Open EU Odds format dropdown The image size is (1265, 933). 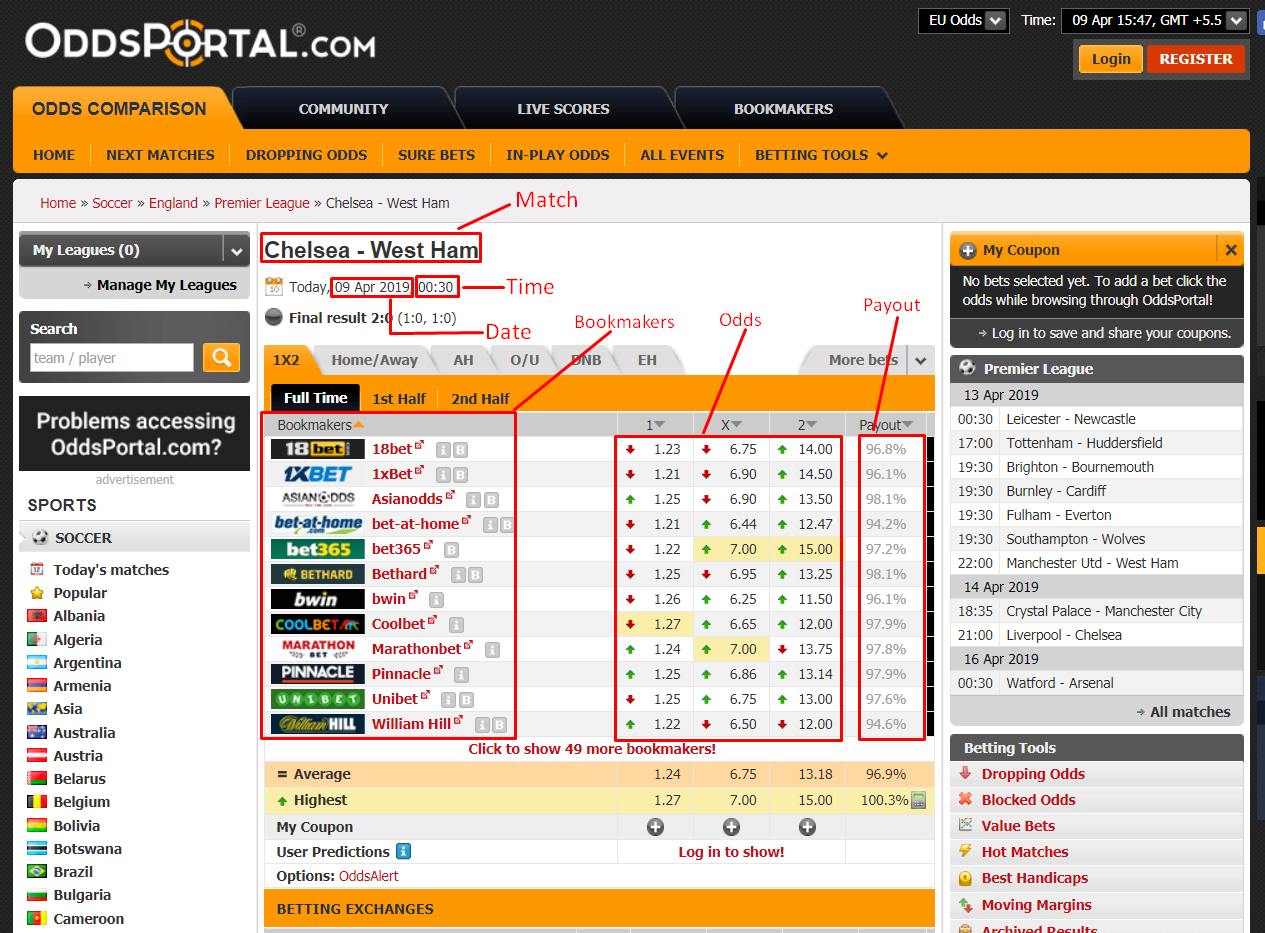pyautogui.click(x=963, y=20)
